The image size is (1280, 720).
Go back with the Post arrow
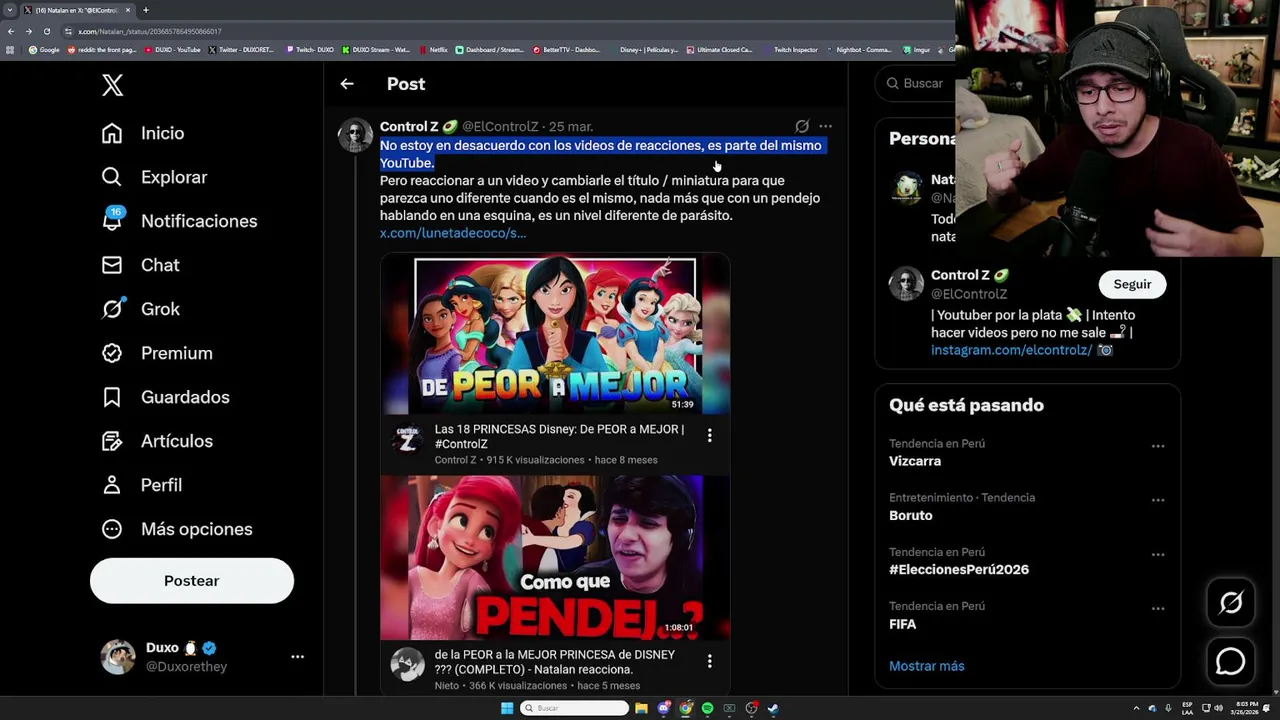(347, 84)
